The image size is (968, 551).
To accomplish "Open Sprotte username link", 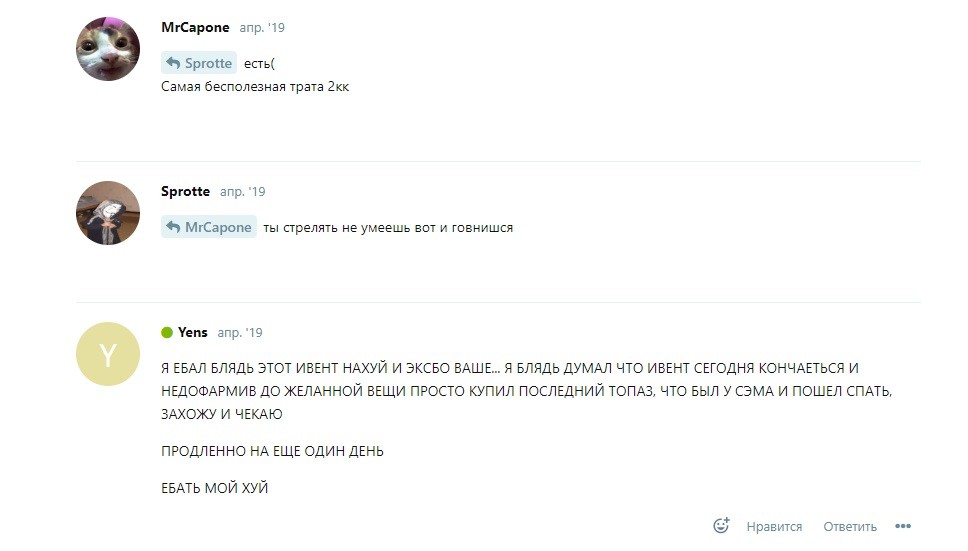I will coord(185,191).
